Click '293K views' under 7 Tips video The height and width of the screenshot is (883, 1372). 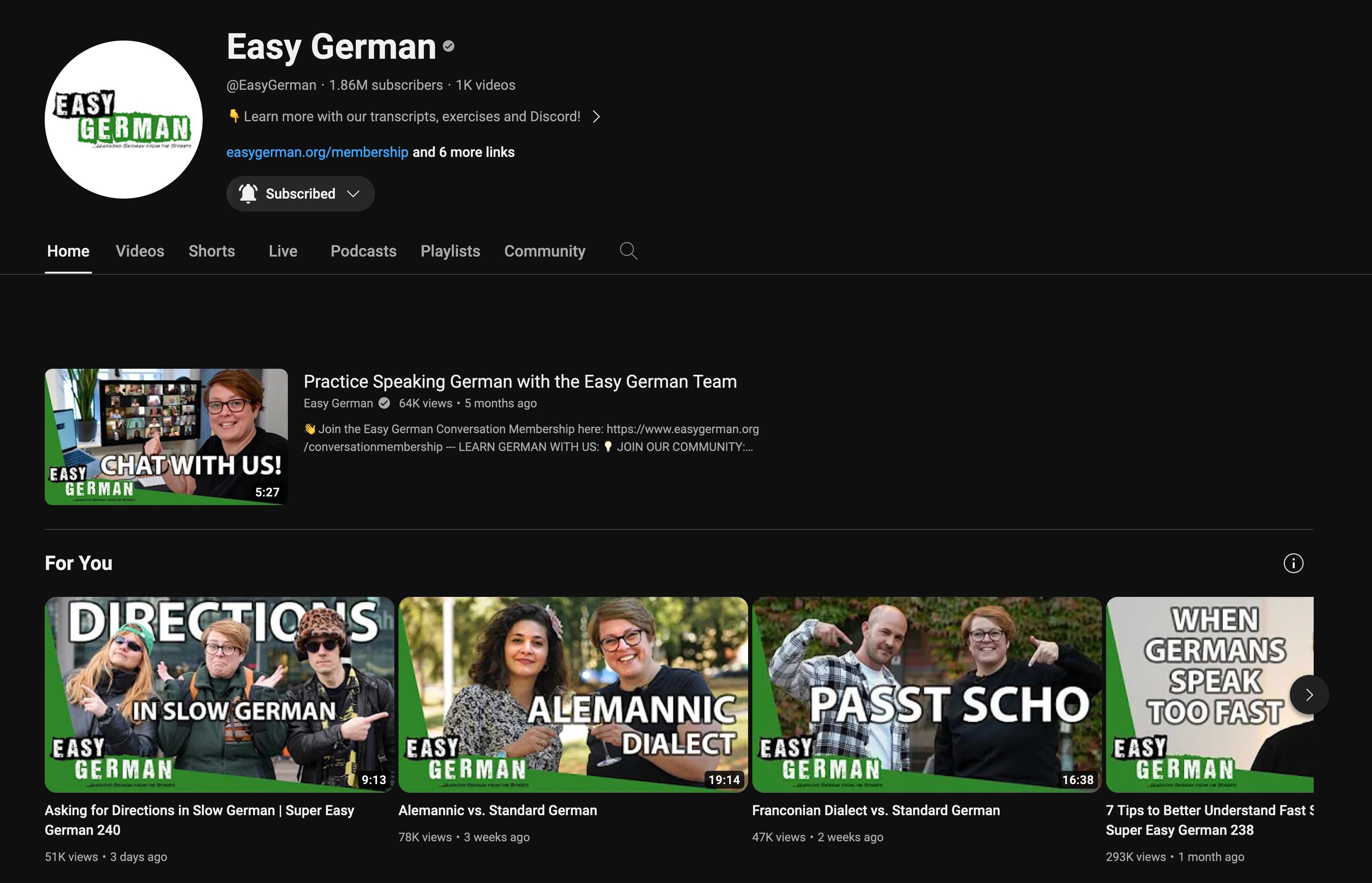click(1136, 856)
